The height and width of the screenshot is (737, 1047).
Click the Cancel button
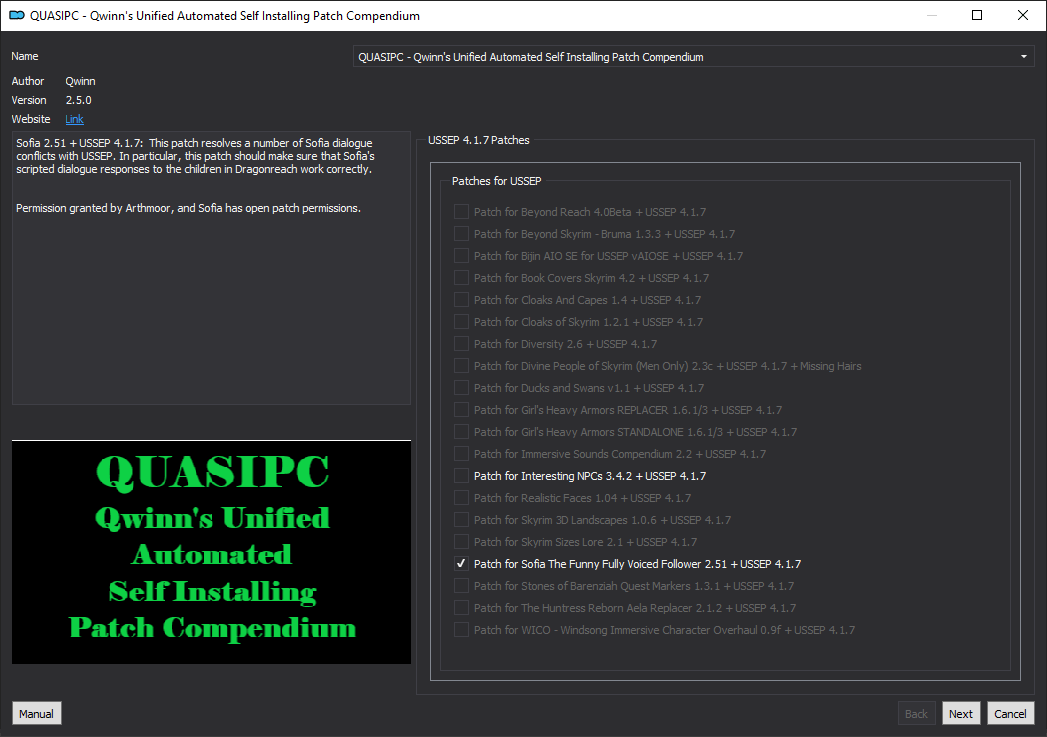(1010, 714)
